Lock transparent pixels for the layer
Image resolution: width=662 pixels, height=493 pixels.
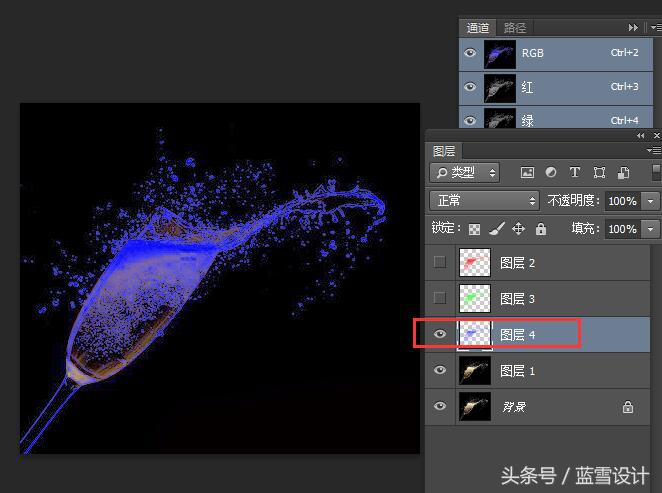475,229
